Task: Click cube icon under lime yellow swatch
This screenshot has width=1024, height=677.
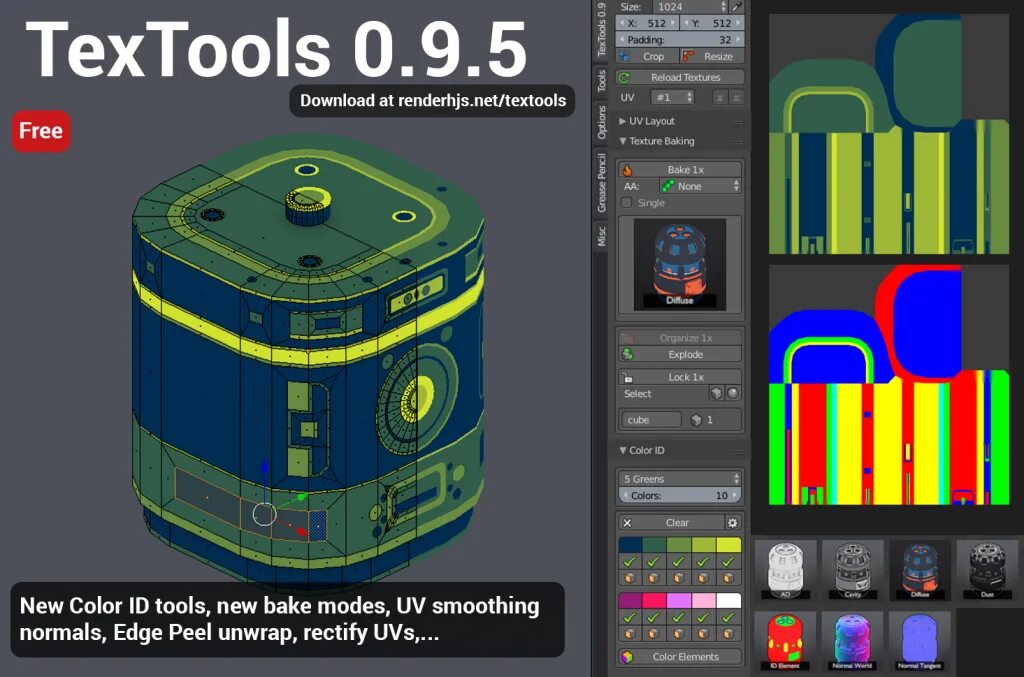Action: [728, 578]
